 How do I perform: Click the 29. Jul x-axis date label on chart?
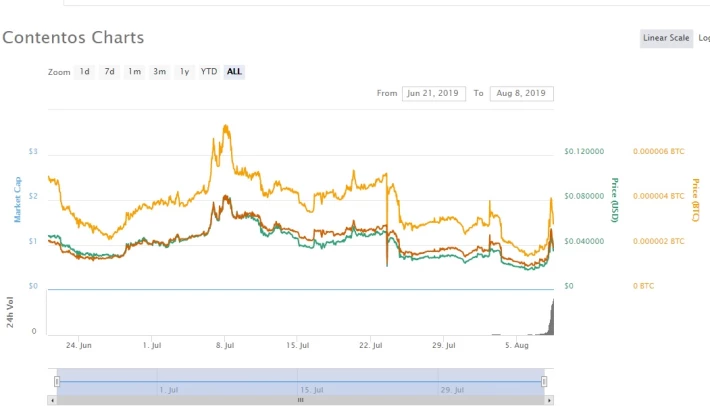tap(444, 345)
